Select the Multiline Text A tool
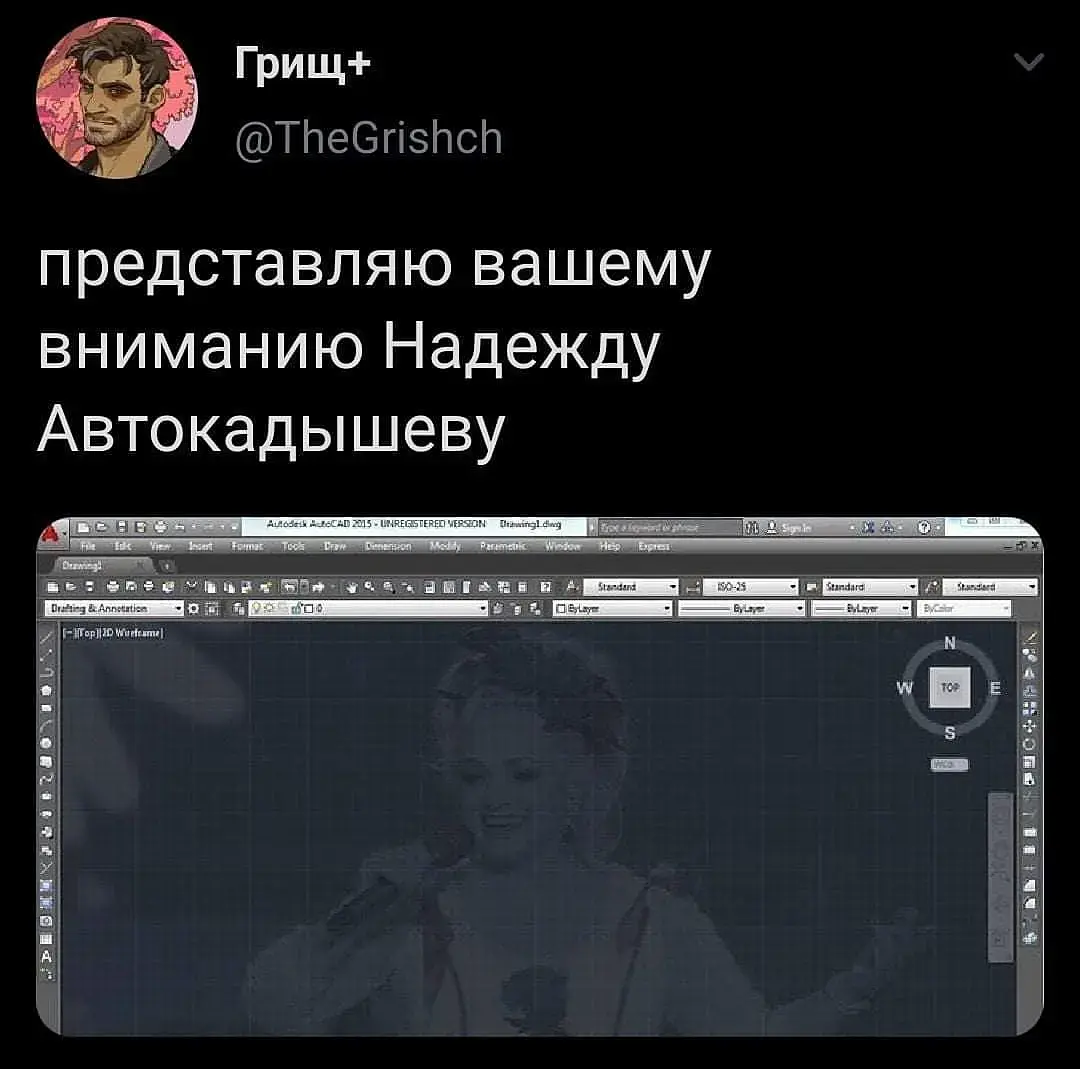The height and width of the screenshot is (1069, 1080). (46, 956)
